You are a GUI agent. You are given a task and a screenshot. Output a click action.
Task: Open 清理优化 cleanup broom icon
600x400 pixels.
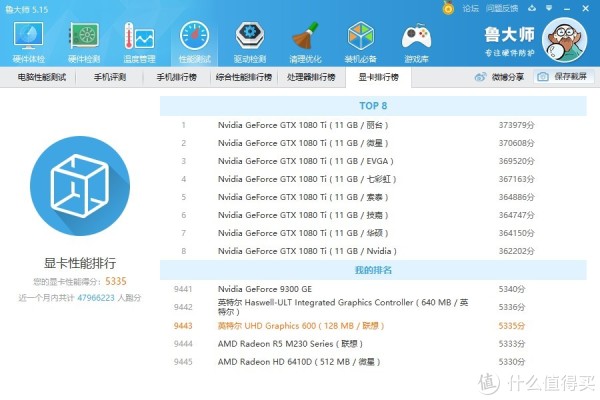(305, 41)
